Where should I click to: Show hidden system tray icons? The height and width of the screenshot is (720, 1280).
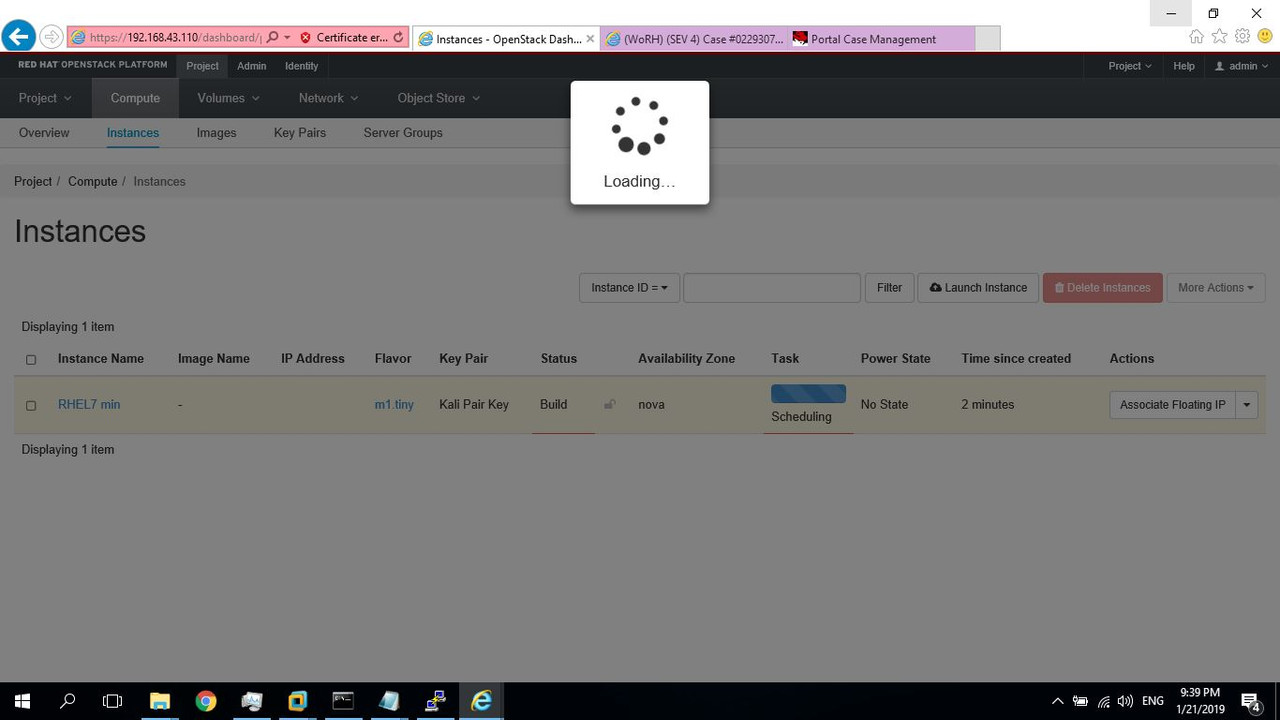click(1057, 701)
